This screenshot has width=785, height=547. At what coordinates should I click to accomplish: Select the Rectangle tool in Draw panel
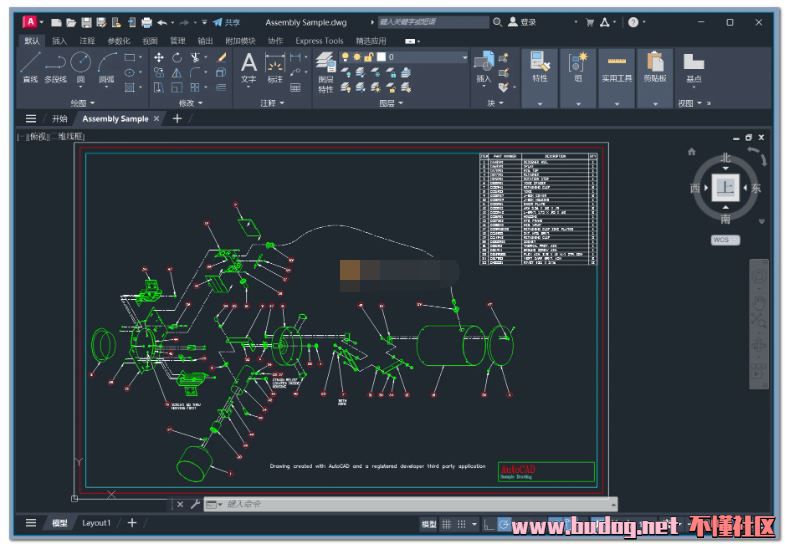click(130, 58)
